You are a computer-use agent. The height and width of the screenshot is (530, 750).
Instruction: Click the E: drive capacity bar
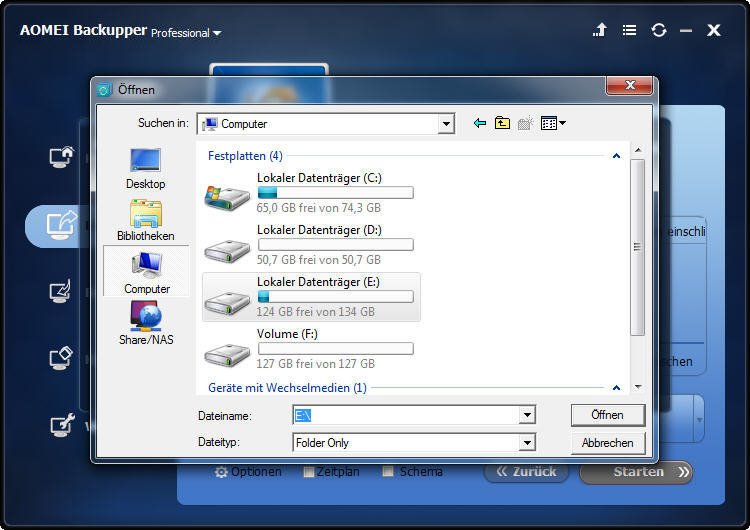[335, 297]
